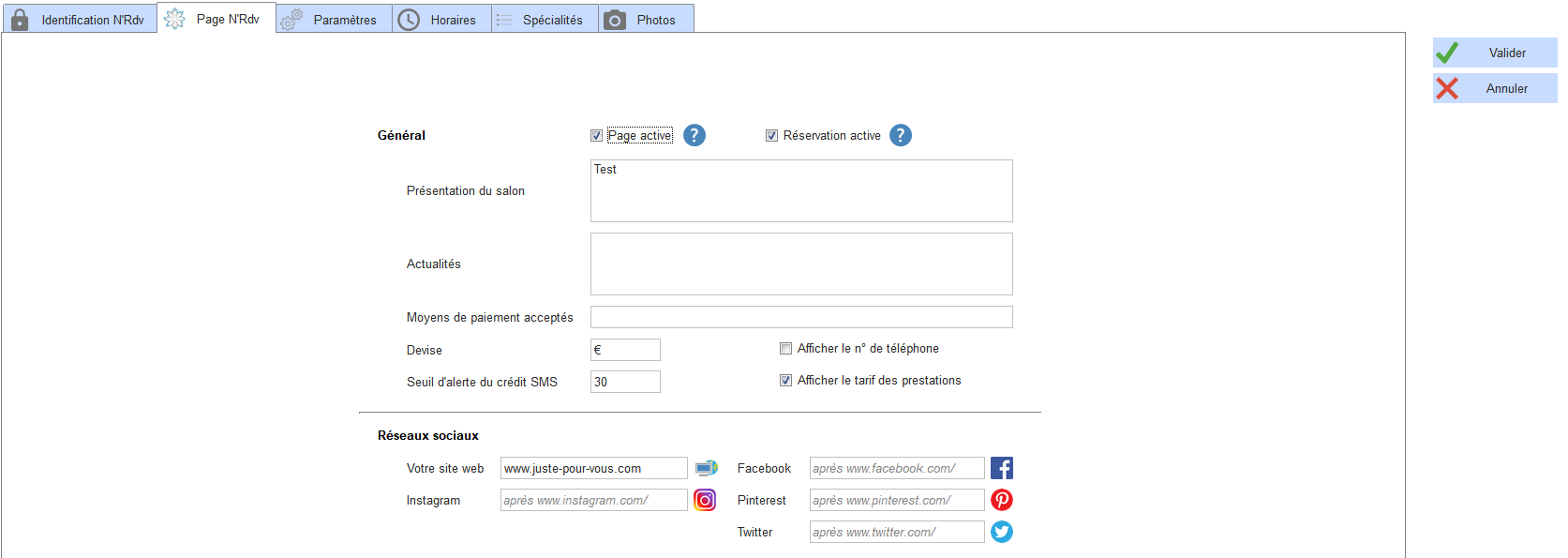Switch to Identification N'Rdv tab

pyautogui.click(x=80, y=20)
